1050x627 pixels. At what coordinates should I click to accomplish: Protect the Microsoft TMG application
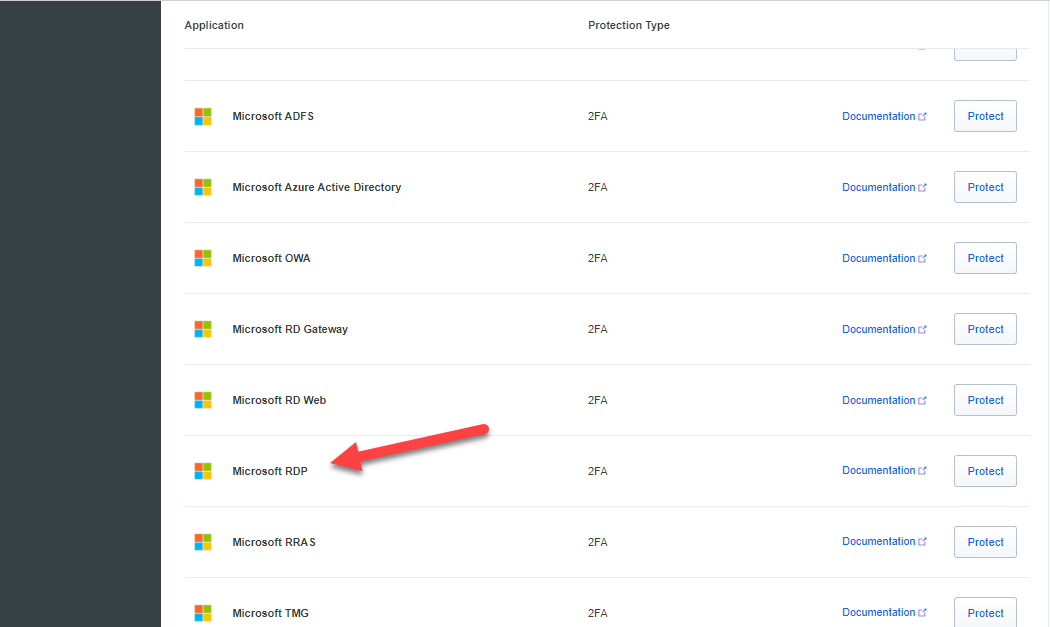point(985,612)
